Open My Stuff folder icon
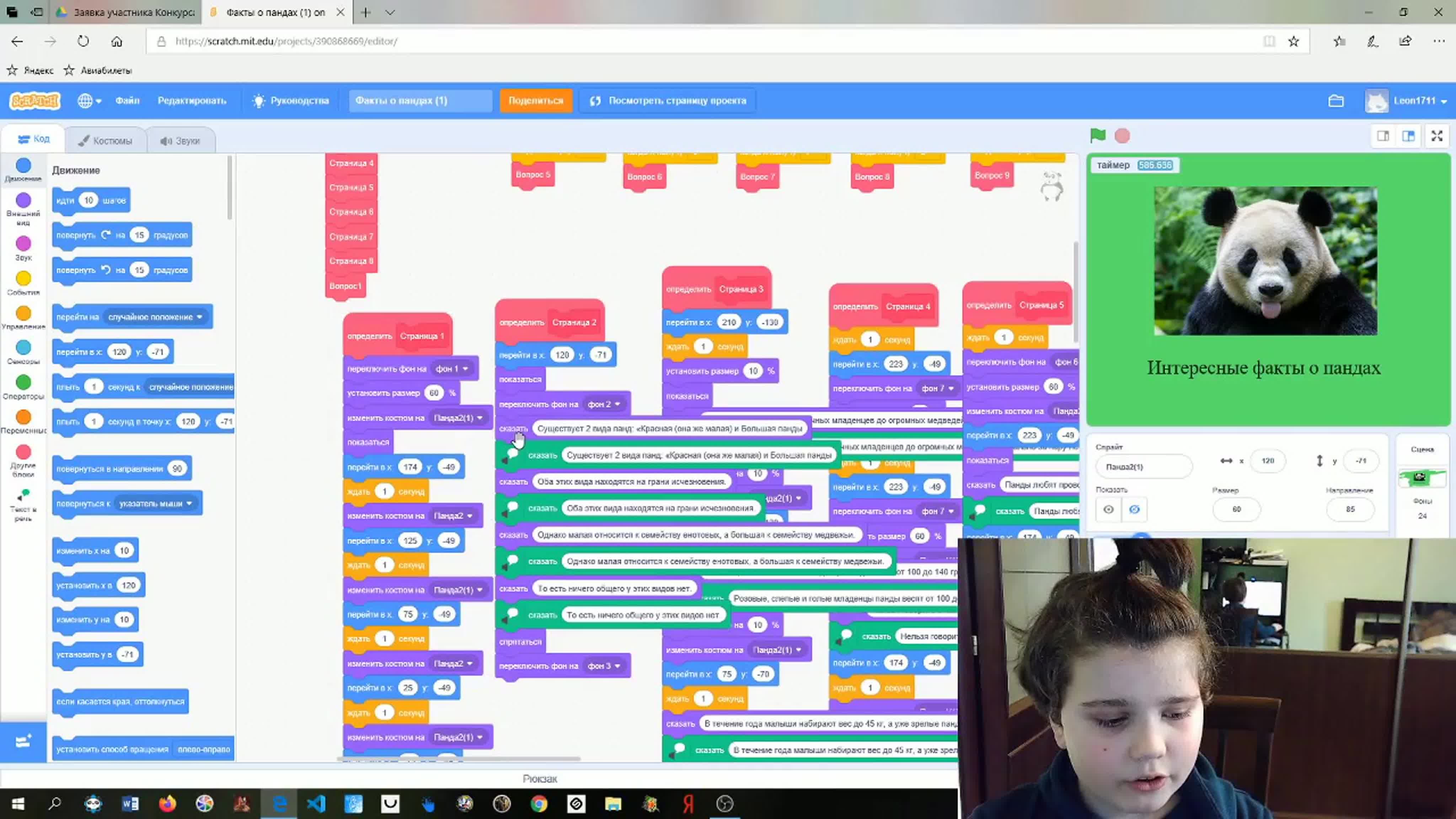1456x819 pixels. pyautogui.click(x=1335, y=101)
